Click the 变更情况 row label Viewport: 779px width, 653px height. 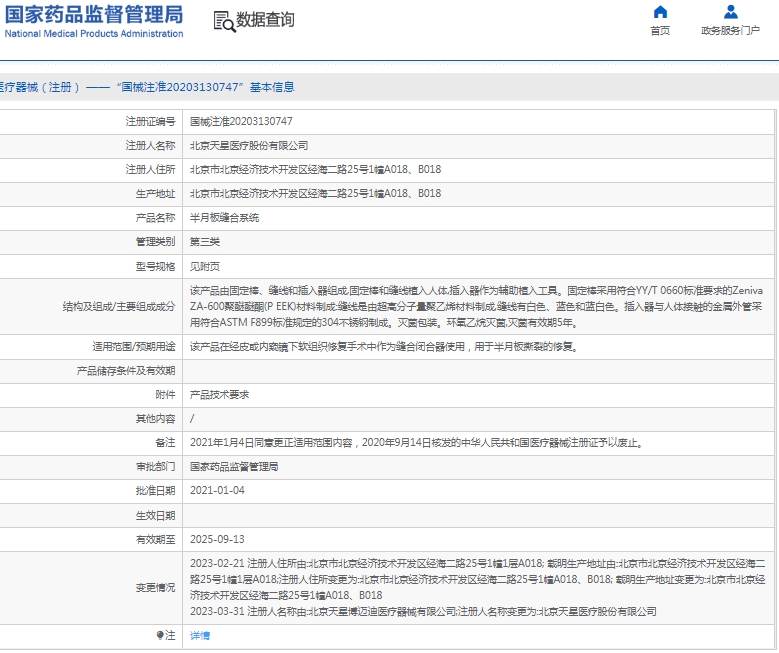[x=156, y=587]
